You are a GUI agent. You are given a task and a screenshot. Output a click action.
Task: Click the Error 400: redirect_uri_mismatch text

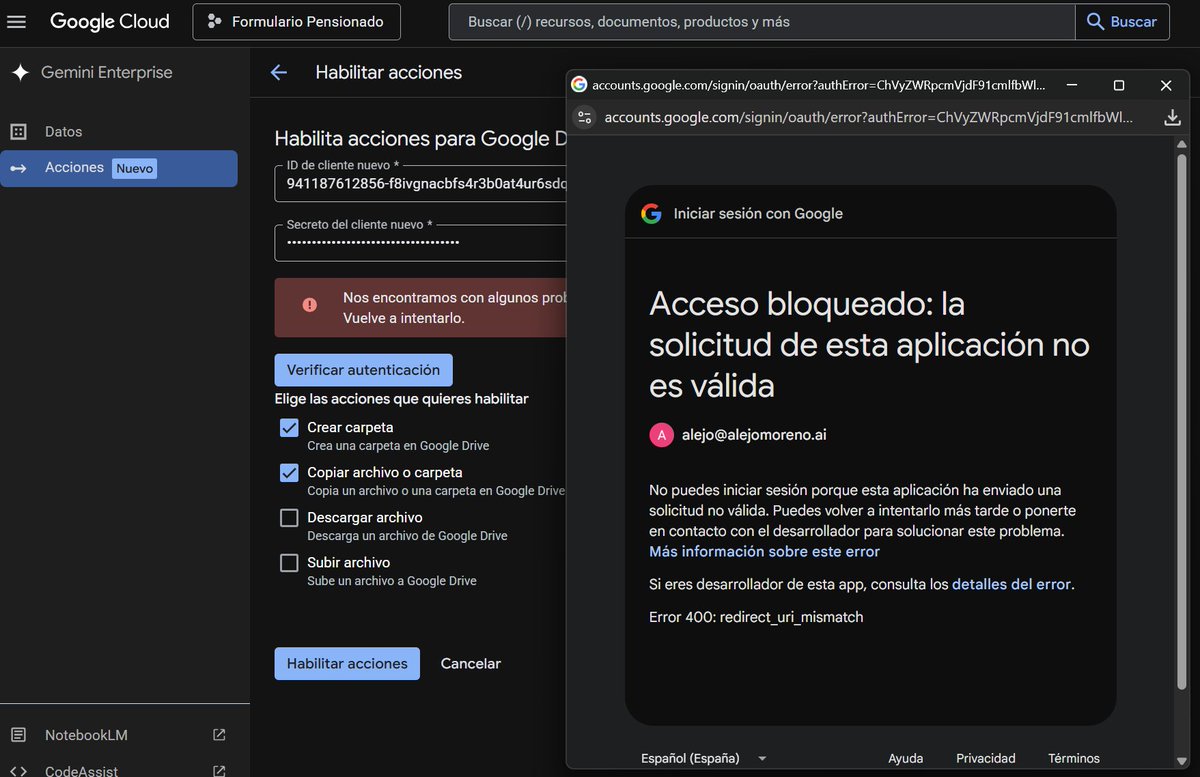(x=756, y=617)
